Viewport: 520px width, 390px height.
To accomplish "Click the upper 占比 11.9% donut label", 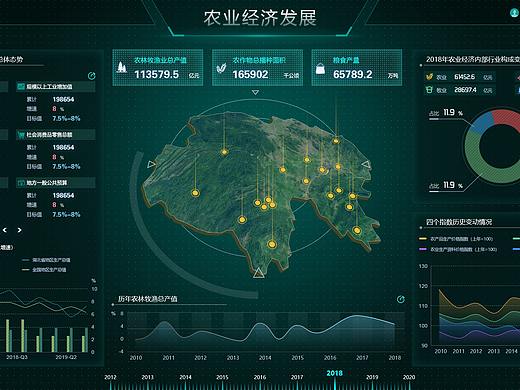I will coord(446,113).
